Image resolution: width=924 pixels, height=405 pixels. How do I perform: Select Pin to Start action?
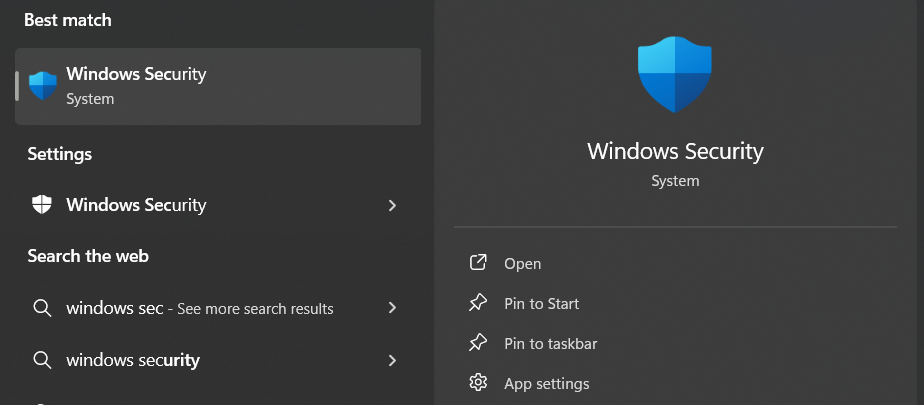tap(541, 304)
